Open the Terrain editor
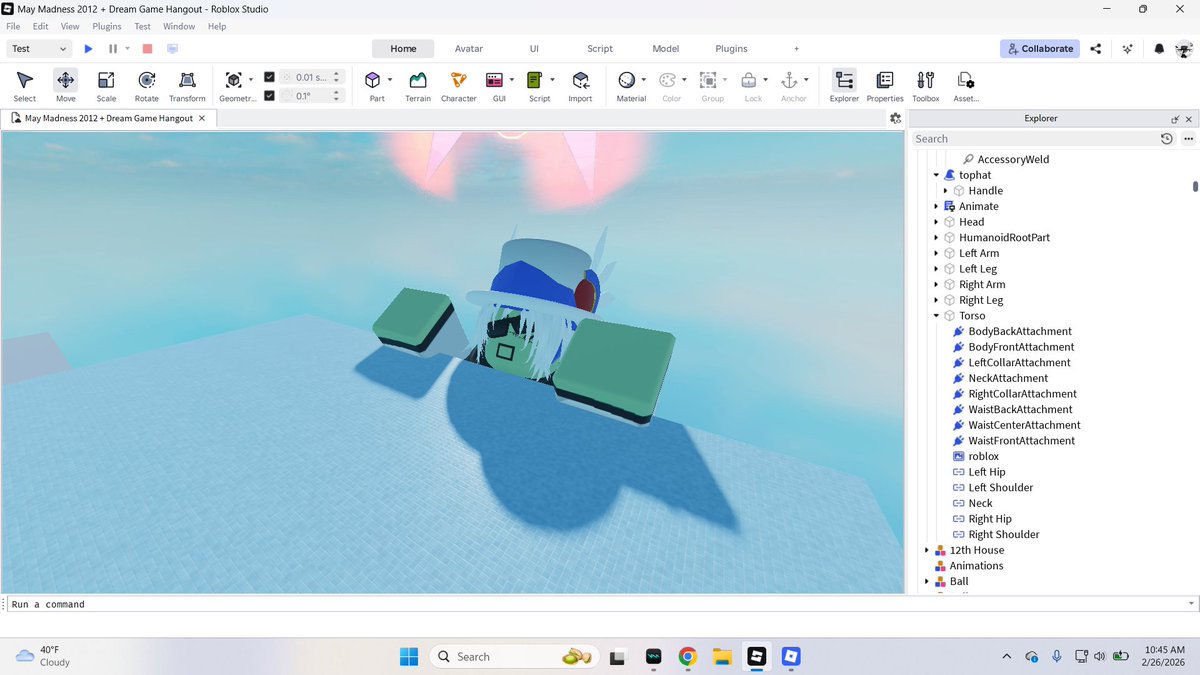This screenshot has width=1200, height=675. 418,86
